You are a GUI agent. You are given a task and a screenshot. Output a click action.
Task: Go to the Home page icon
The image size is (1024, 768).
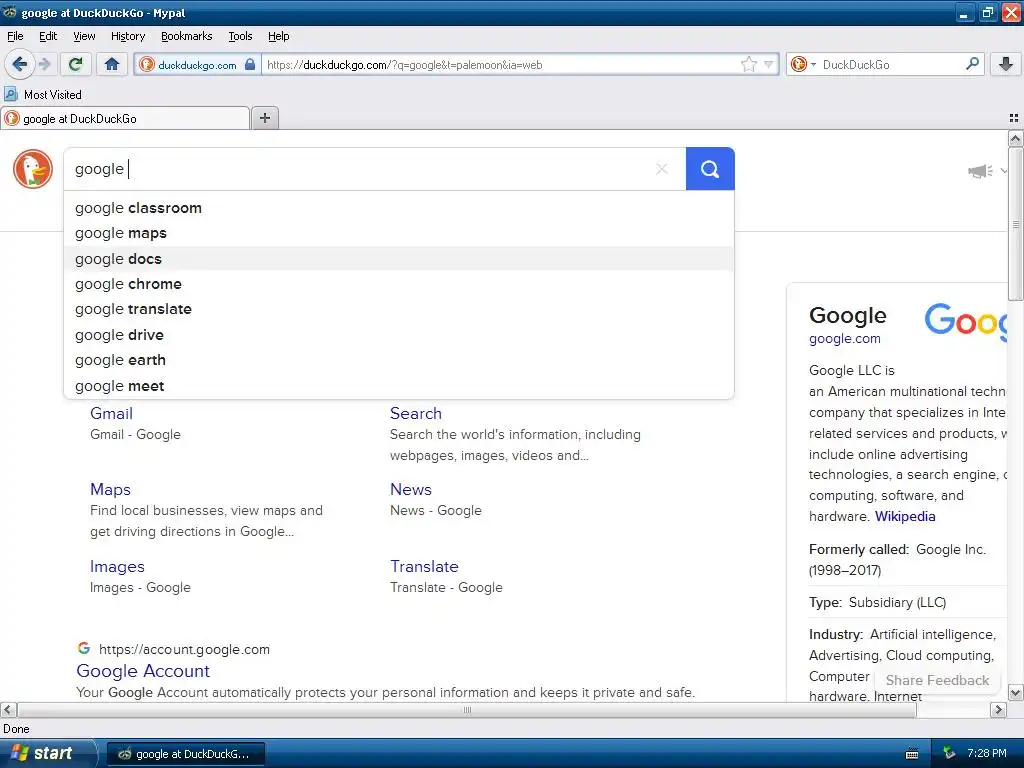click(x=112, y=64)
